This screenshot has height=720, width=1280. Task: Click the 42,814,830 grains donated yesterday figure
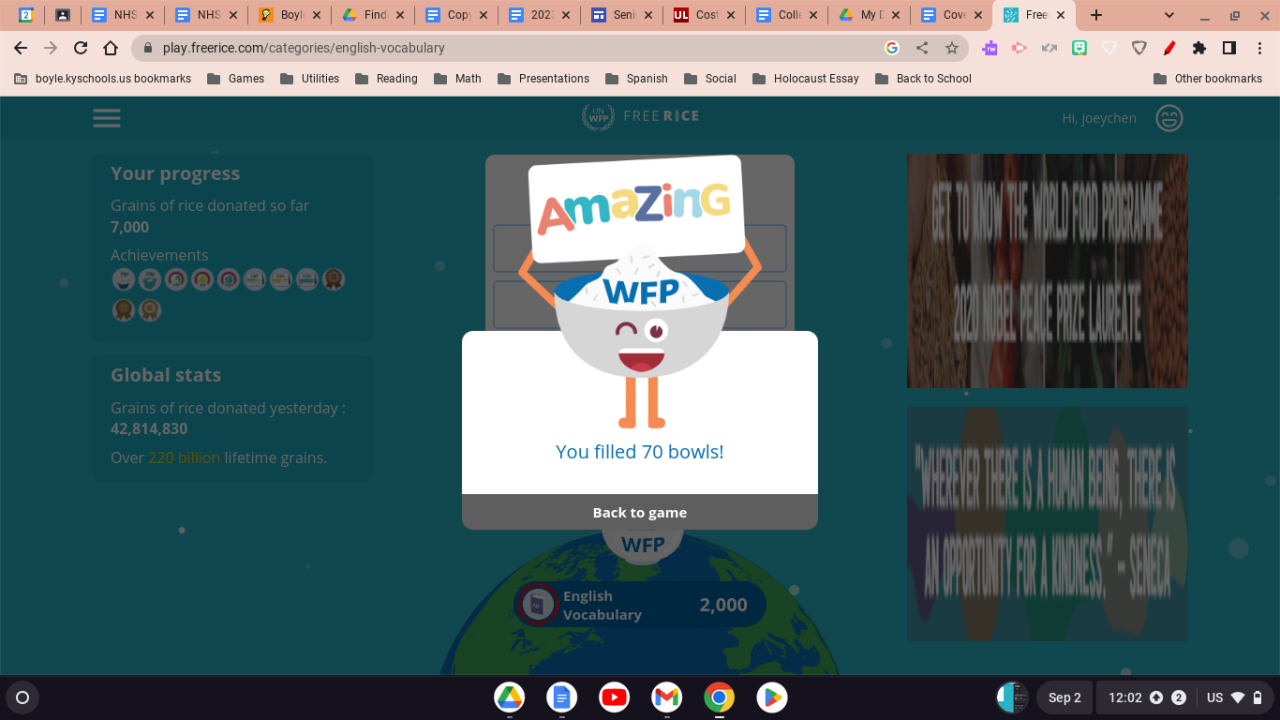(149, 429)
